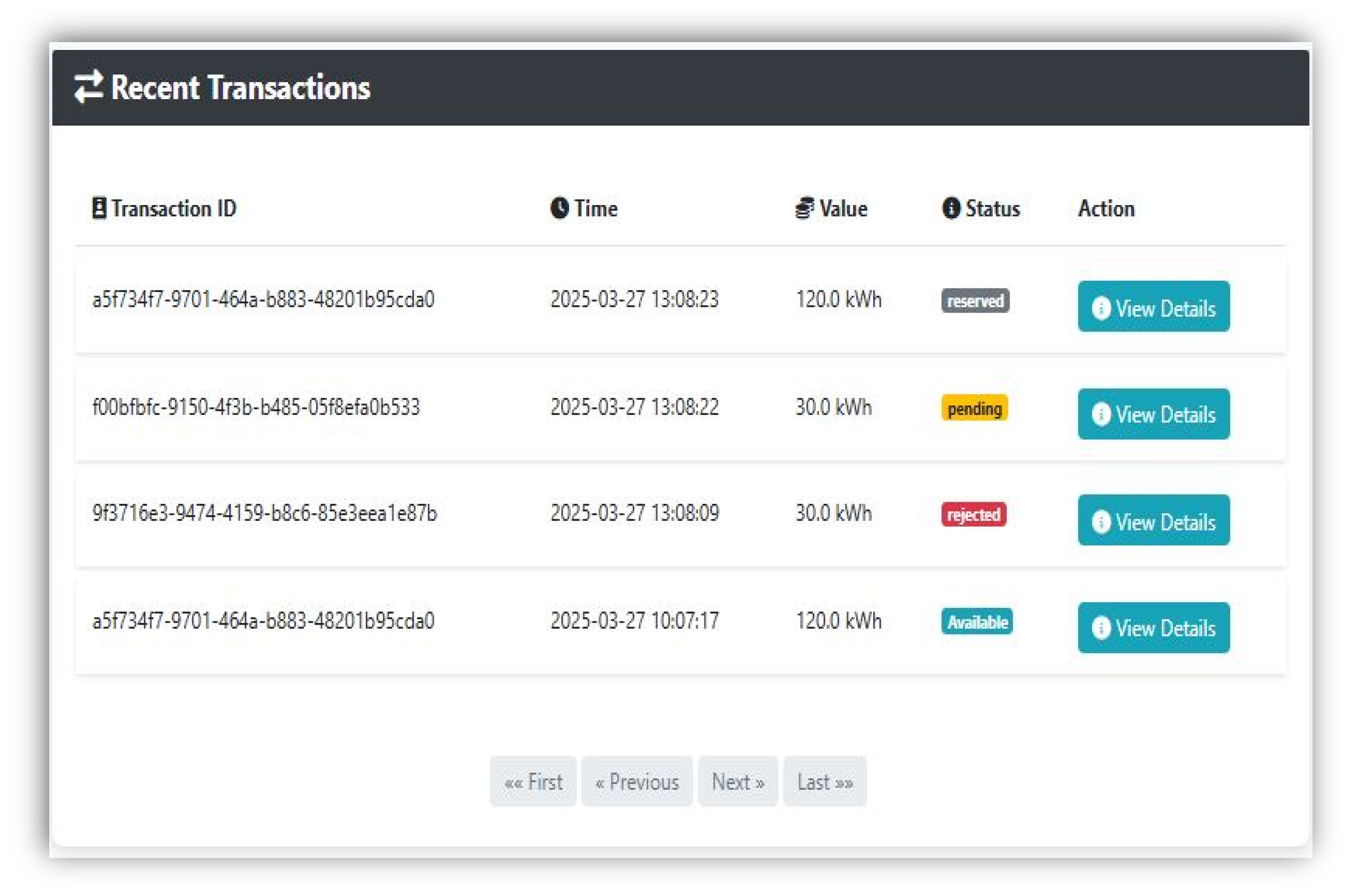Click 30.0 kWh in the rejected row

tap(834, 513)
